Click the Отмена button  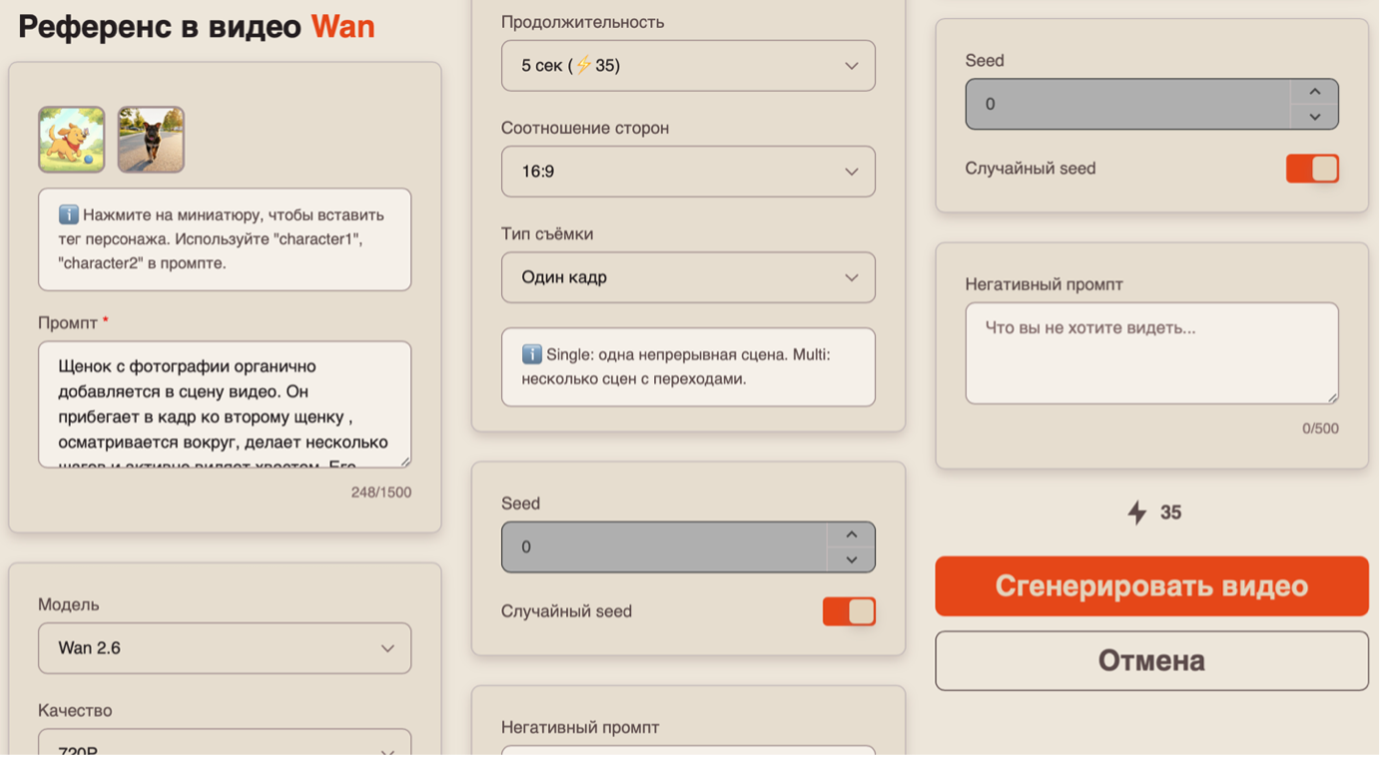point(1151,661)
